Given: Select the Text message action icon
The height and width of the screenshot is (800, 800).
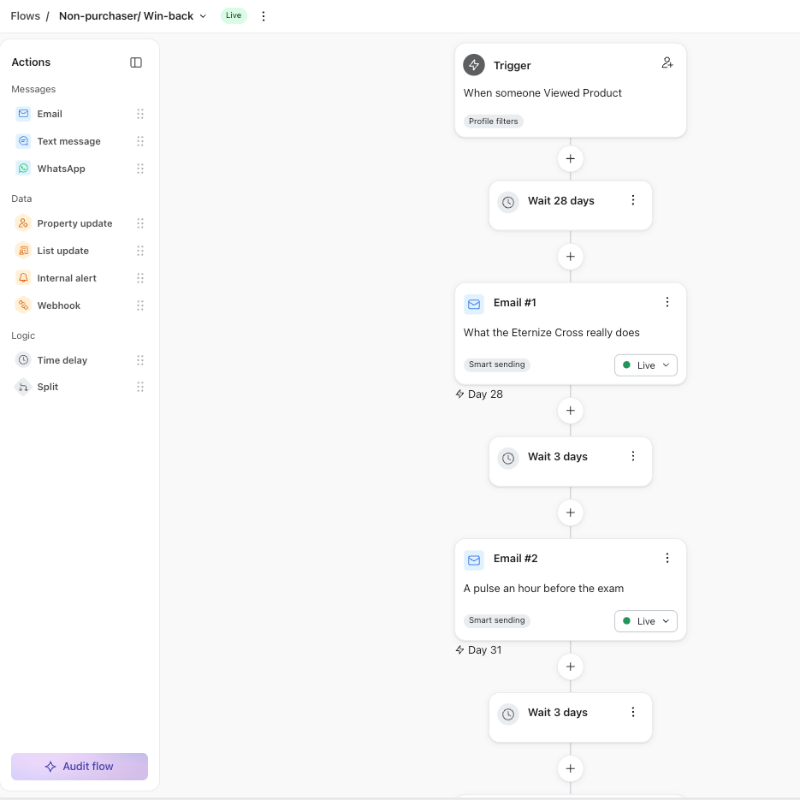Looking at the screenshot, I should coord(23,141).
